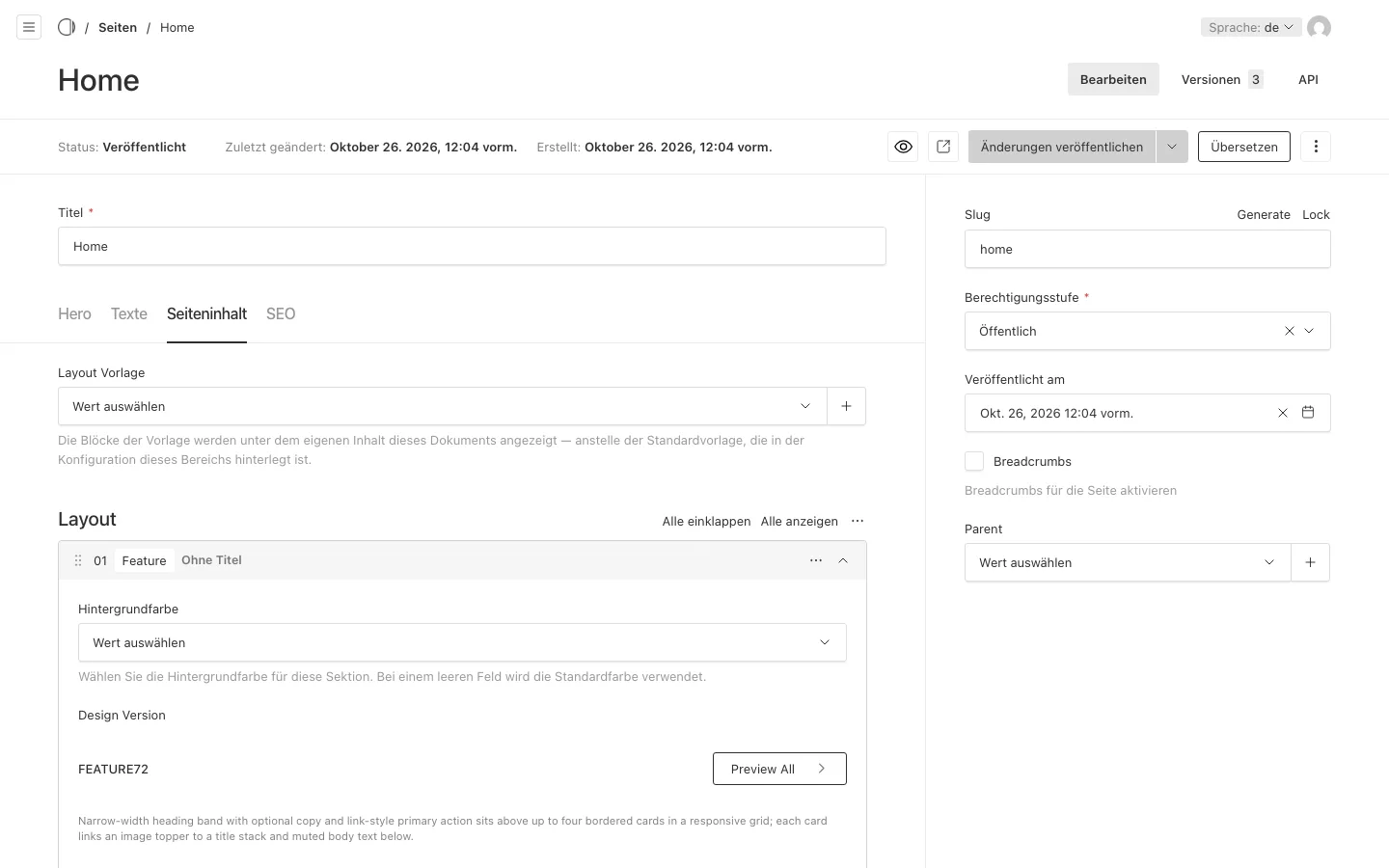
Task: Click Alle anzeigen link
Action: tap(800, 521)
